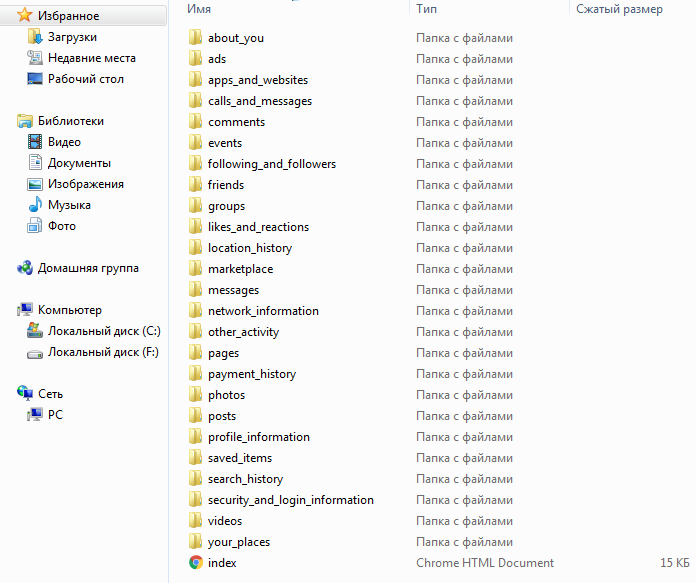Click the 15 КБ size value

coord(675,563)
